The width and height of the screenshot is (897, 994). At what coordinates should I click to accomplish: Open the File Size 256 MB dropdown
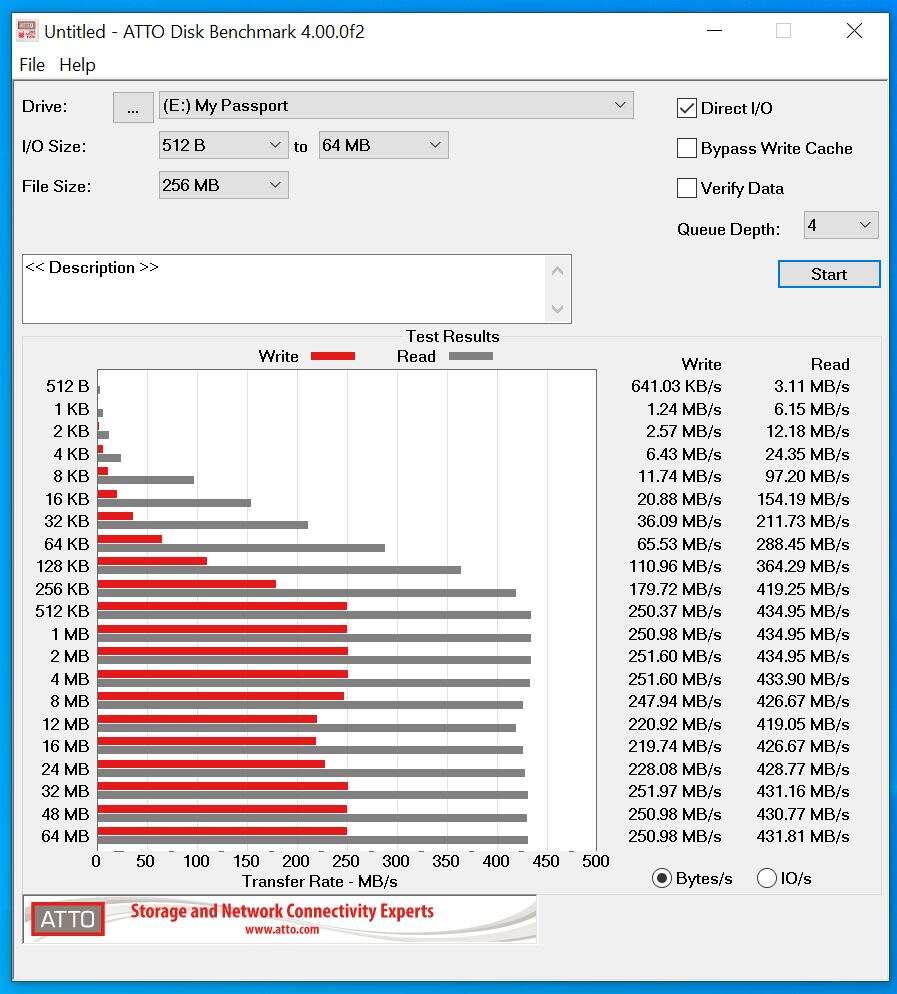223,185
